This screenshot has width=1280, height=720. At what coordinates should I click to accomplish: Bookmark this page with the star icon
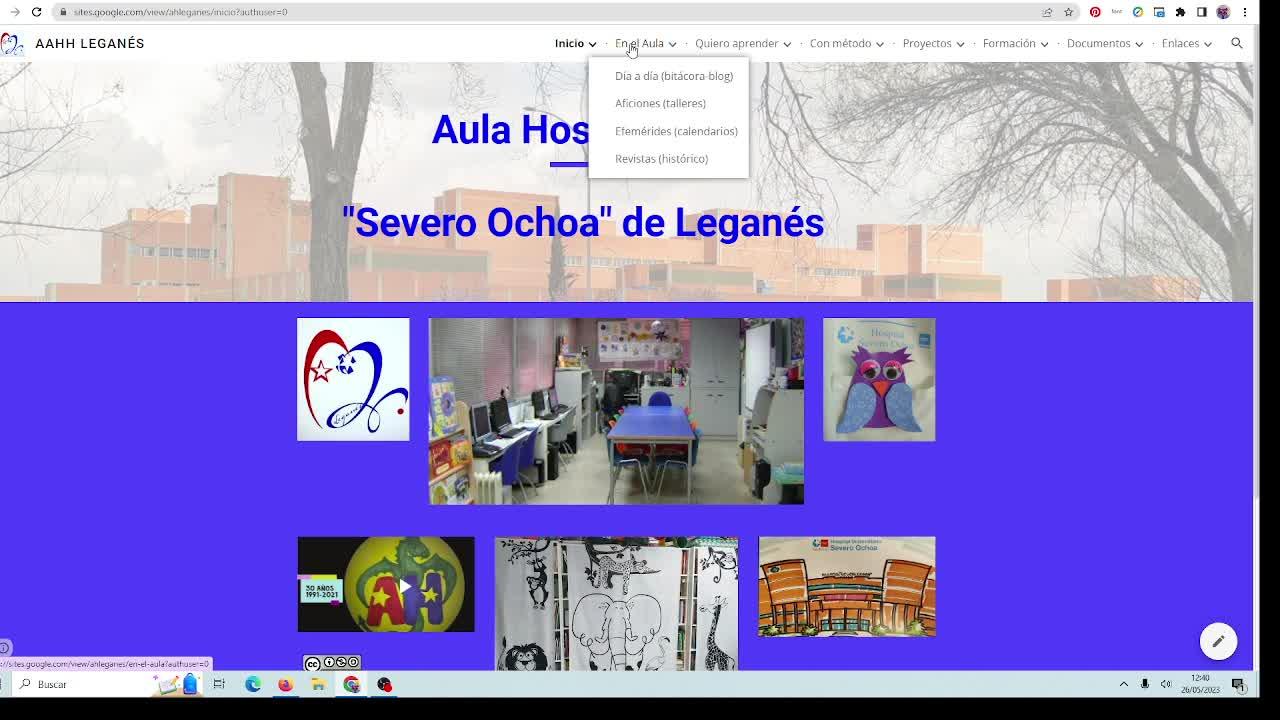1068,12
